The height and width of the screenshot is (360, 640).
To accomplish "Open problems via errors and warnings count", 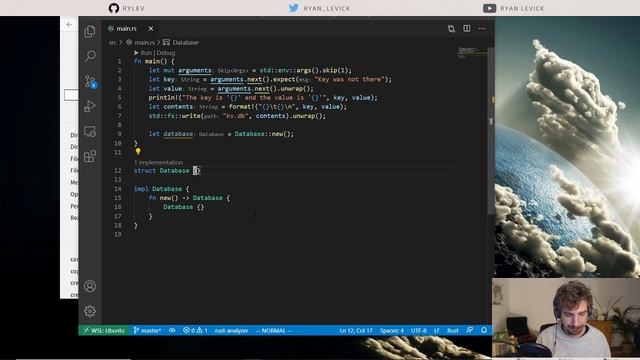I will point(195,331).
